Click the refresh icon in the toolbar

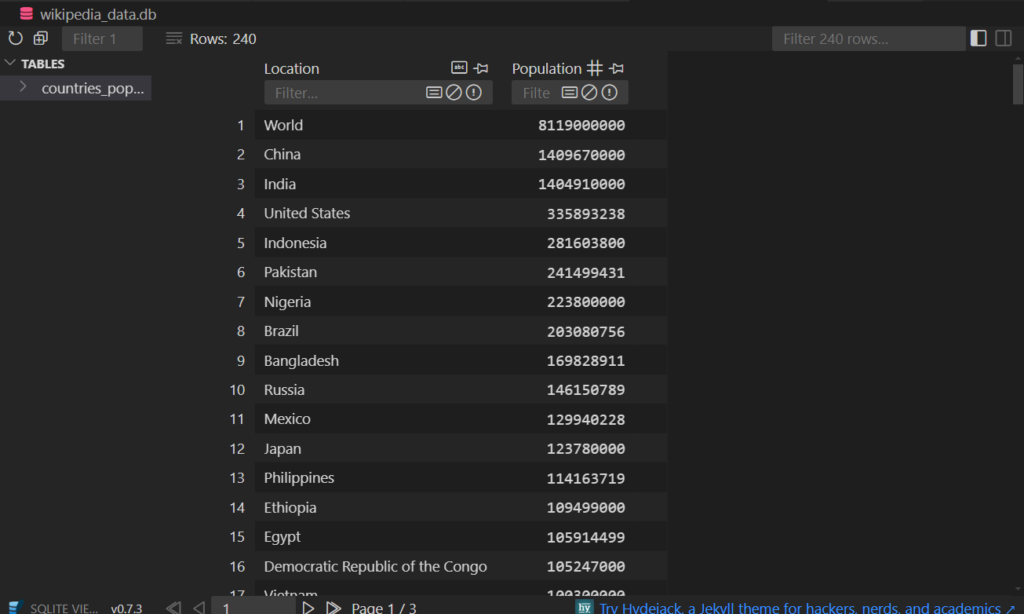pyautogui.click(x=13, y=38)
